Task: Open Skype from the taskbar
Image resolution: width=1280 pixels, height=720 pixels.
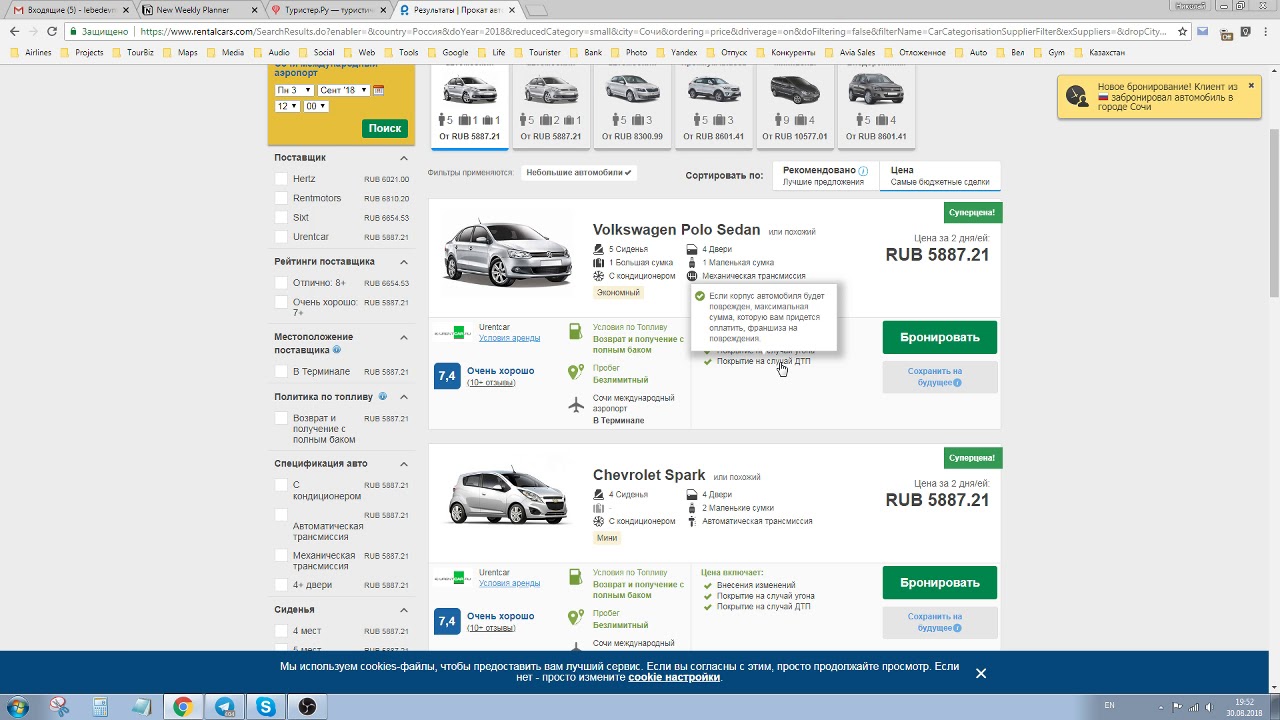Action: coord(266,707)
